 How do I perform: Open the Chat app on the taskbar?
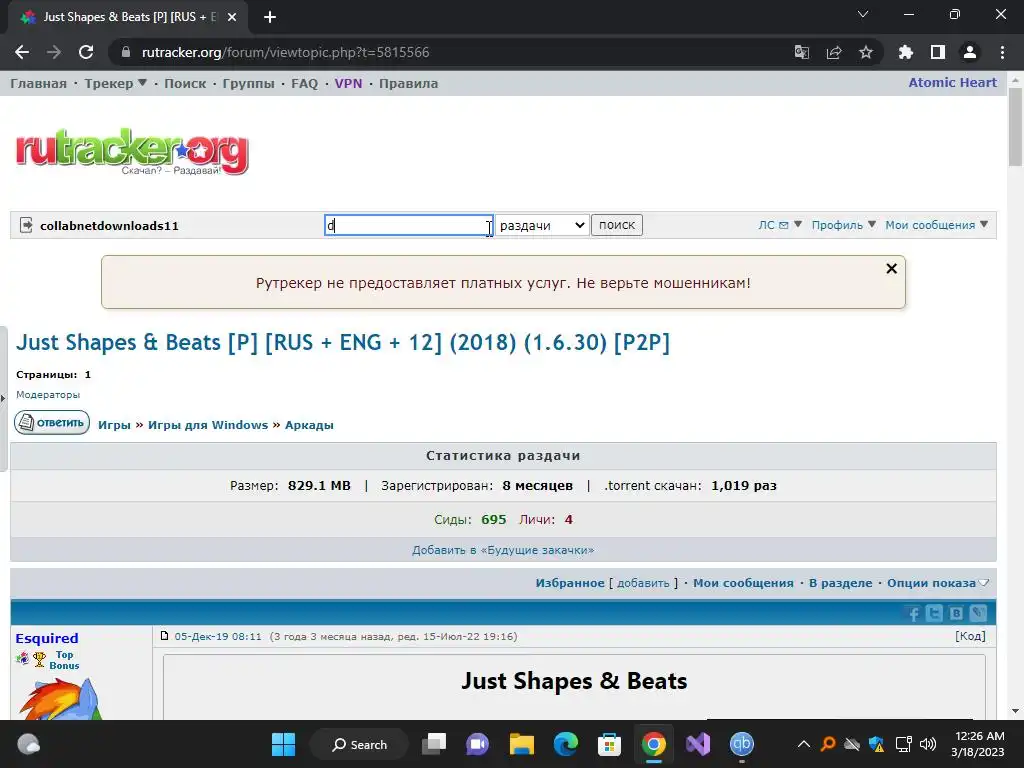[x=477, y=744]
